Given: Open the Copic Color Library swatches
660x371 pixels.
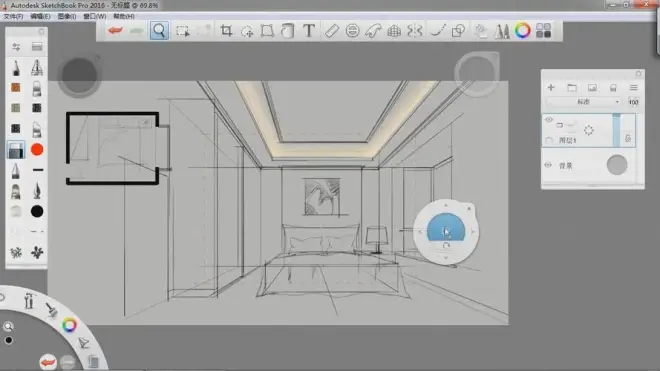Looking at the screenshot, I should point(543,31).
